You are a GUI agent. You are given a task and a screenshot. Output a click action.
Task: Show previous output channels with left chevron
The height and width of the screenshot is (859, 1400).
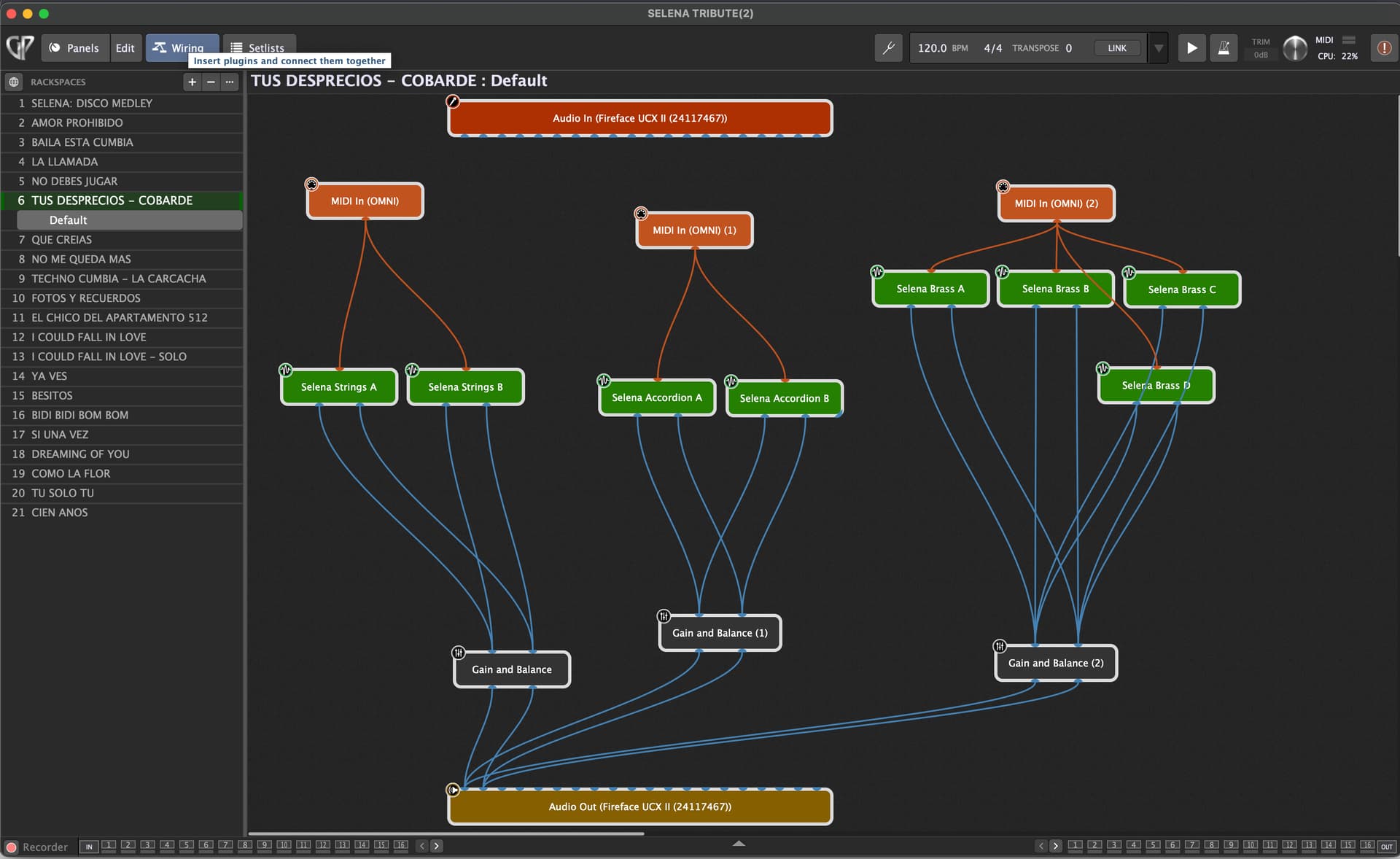tap(1041, 846)
